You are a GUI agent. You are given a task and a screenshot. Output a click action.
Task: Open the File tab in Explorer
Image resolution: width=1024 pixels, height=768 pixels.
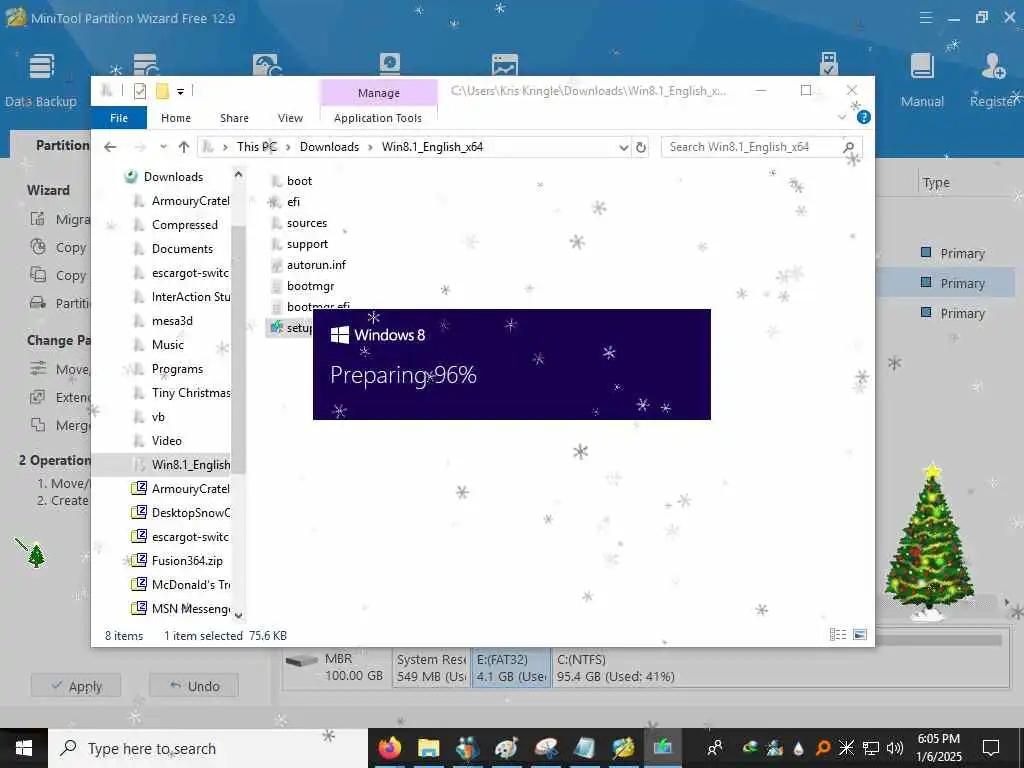[x=119, y=118]
